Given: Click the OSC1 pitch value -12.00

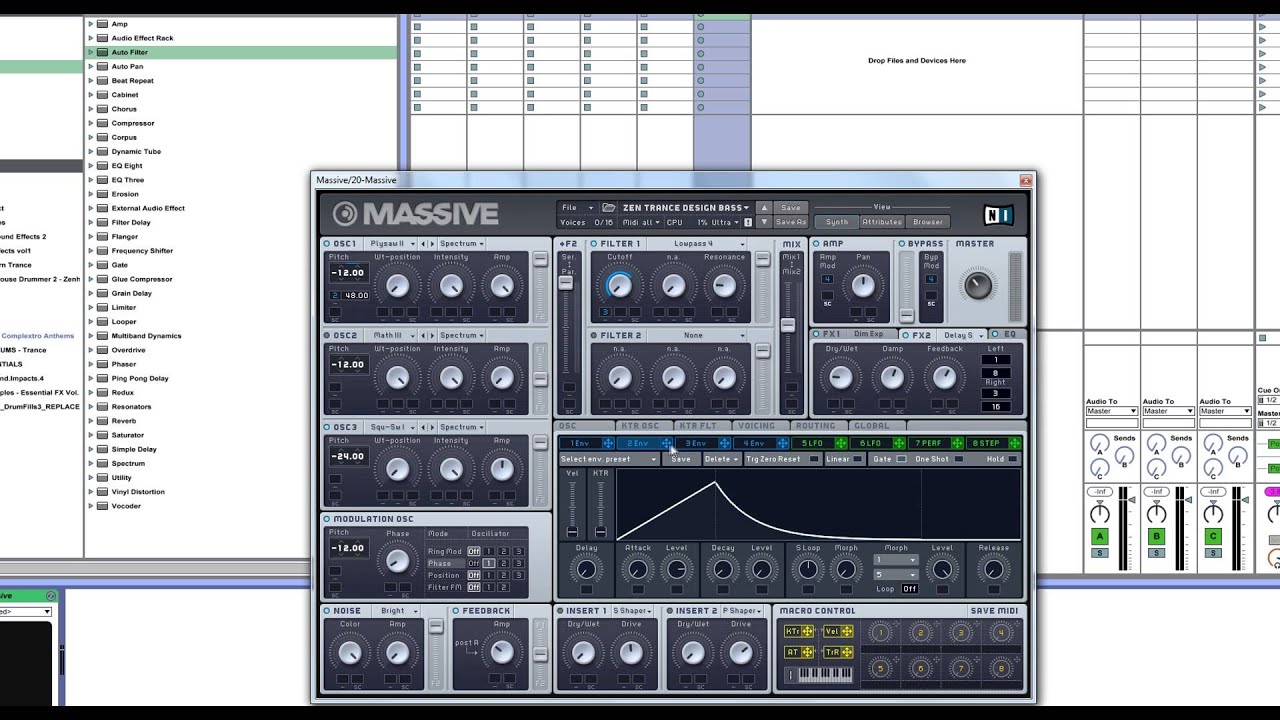Looking at the screenshot, I should (x=348, y=273).
